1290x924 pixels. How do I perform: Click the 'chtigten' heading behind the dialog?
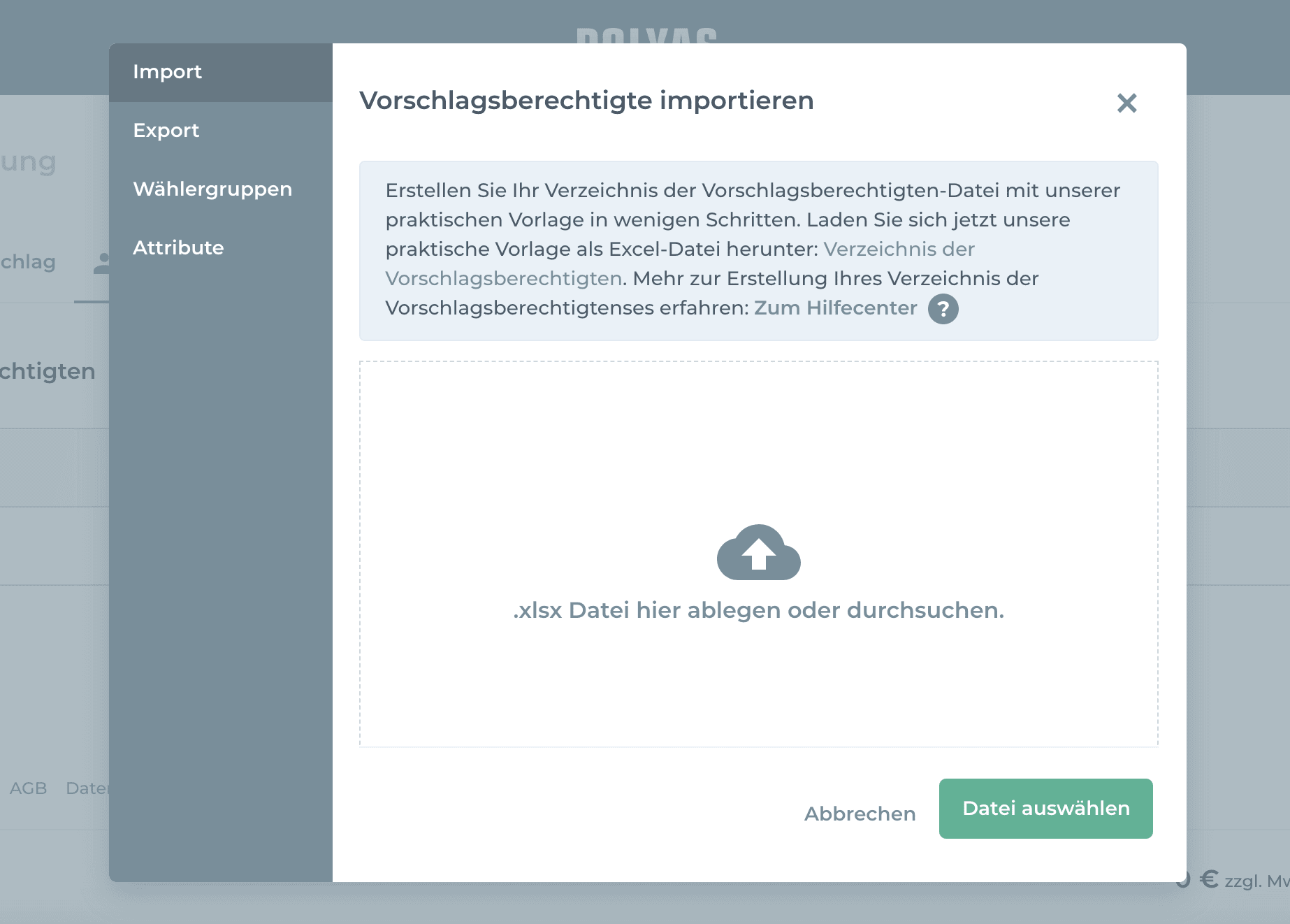point(48,371)
